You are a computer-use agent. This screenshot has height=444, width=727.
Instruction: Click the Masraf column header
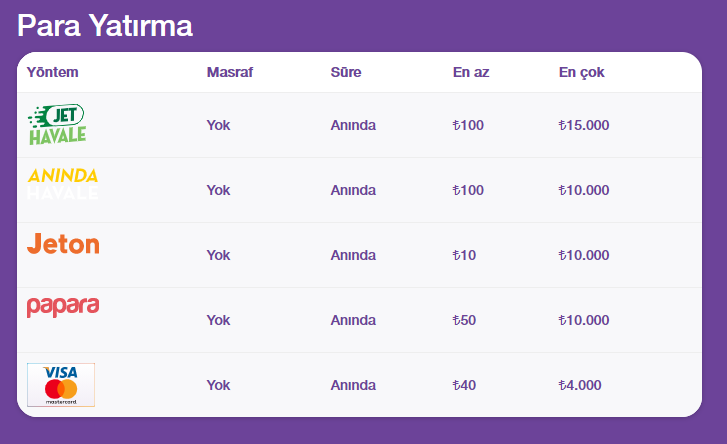point(230,72)
